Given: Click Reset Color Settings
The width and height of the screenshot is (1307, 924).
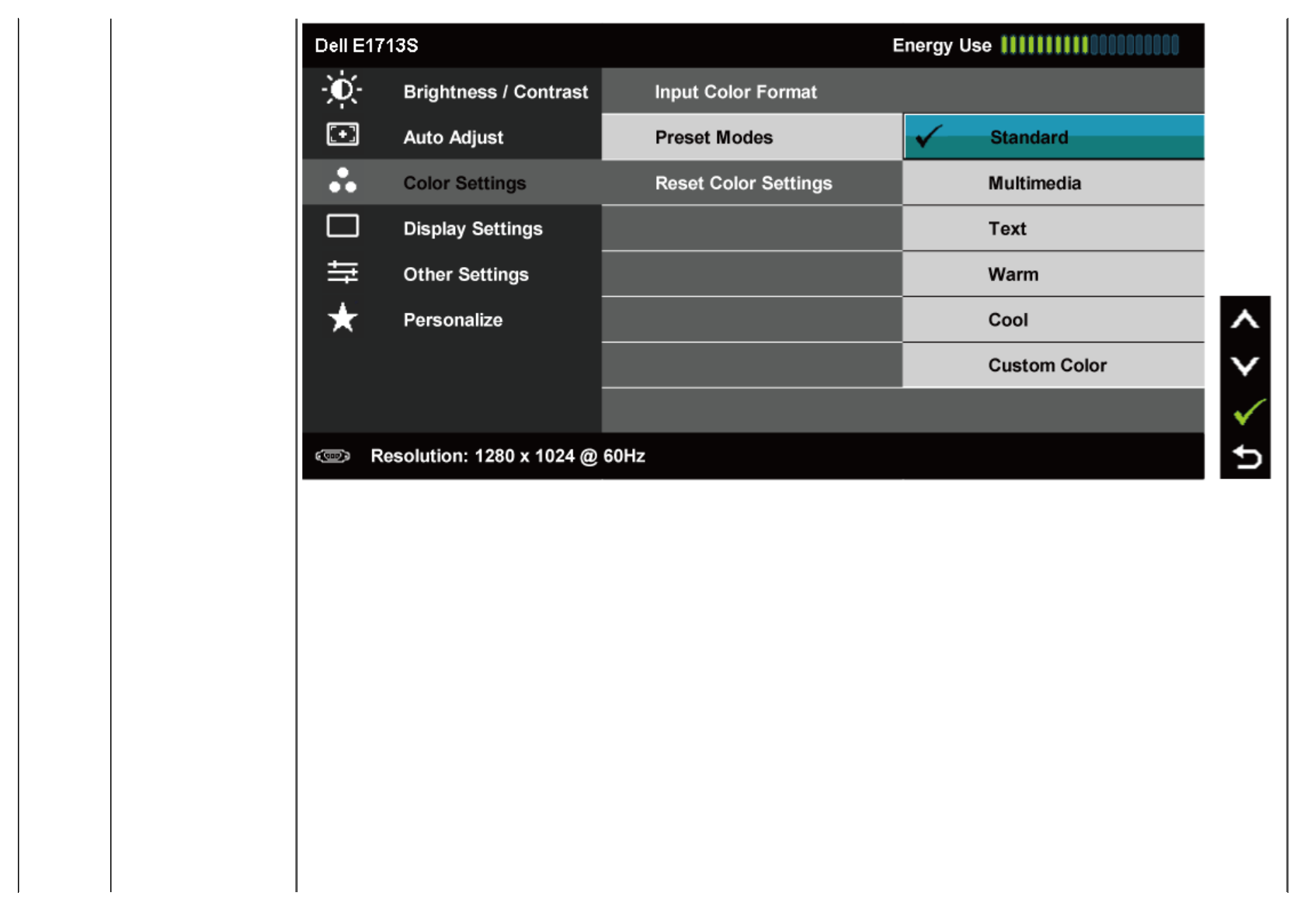Looking at the screenshot, I should coord(752,182).
